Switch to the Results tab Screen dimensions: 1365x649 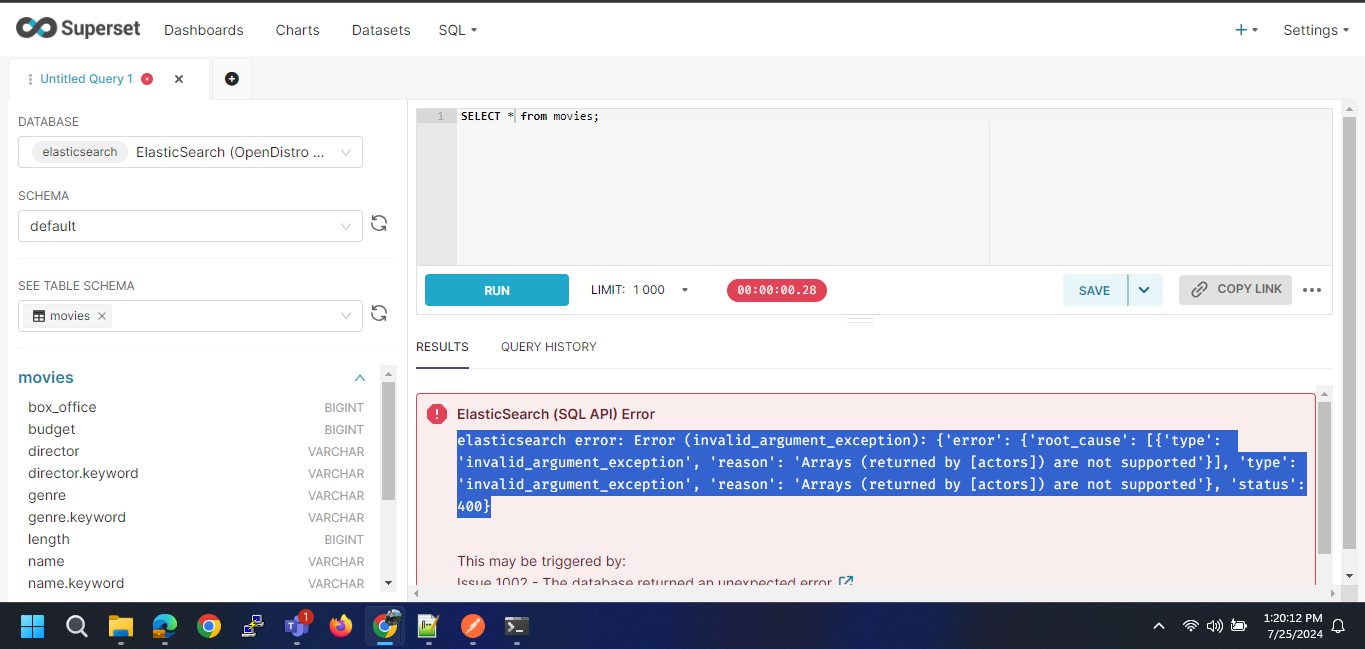click(442, 347)
